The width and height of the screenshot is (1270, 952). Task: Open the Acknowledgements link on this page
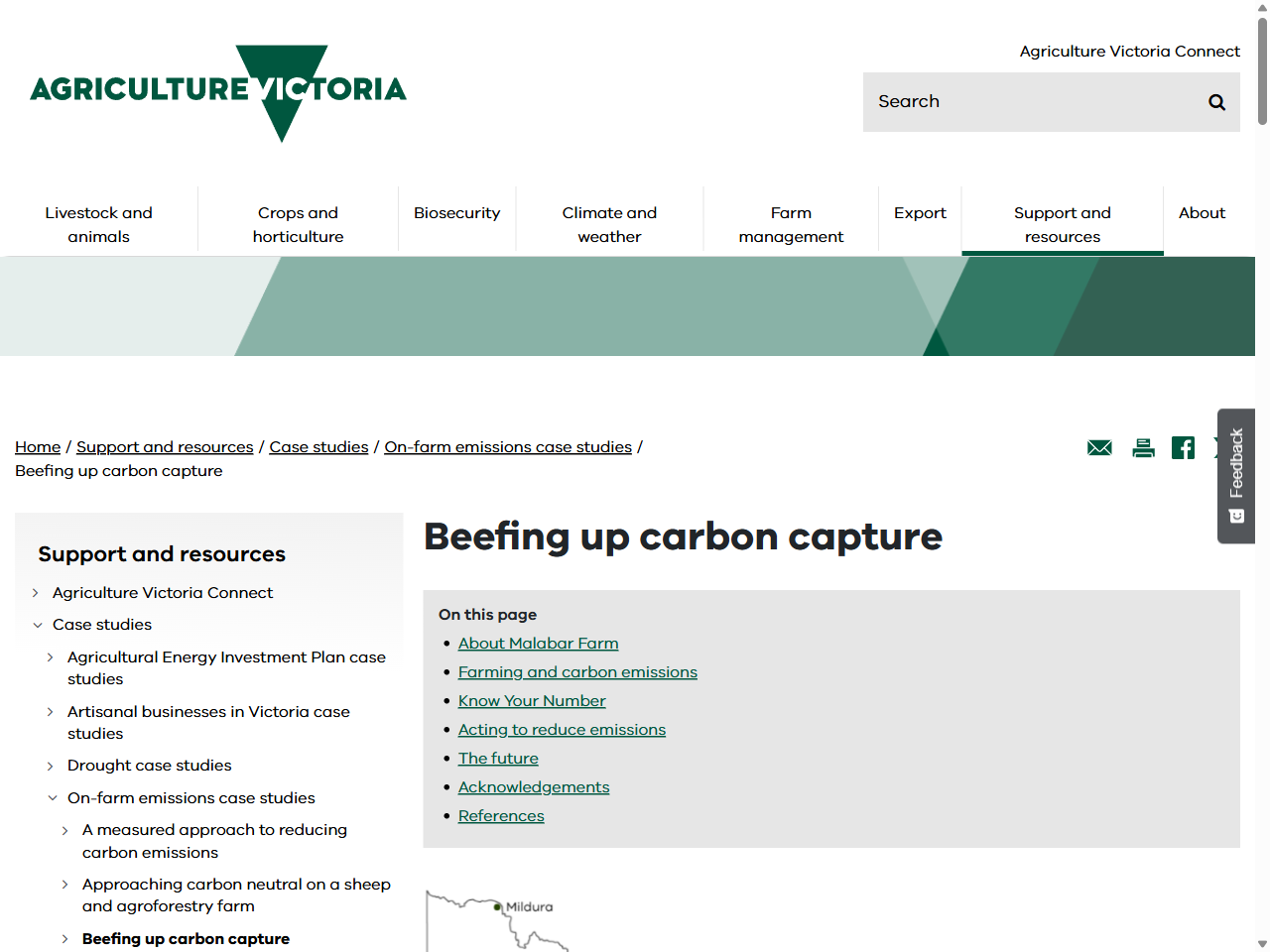click(x=534, y=787)
